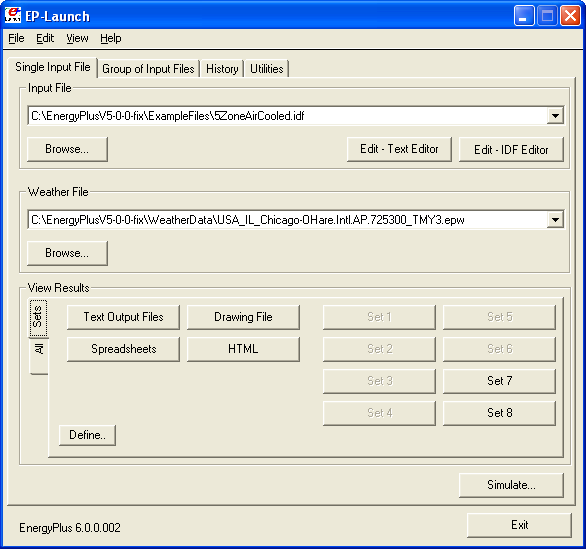Open Text Output Files results
This screenshot has width=586, height=549.
coord(123,317)
